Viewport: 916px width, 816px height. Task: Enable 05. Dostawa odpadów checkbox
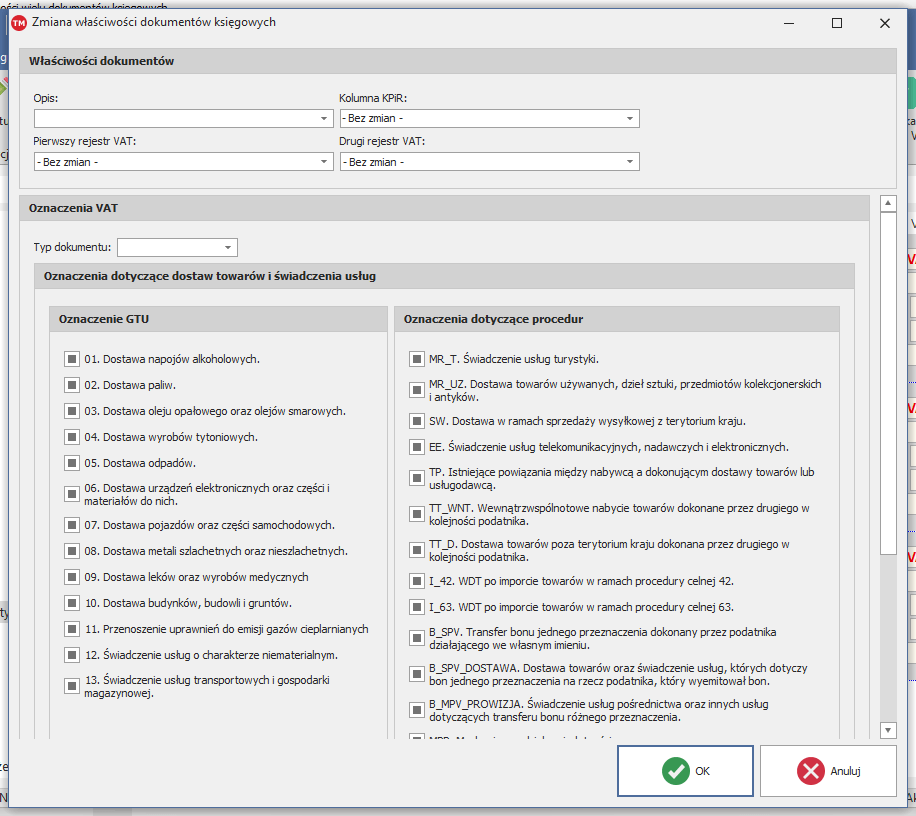click(x=72, y=463)
